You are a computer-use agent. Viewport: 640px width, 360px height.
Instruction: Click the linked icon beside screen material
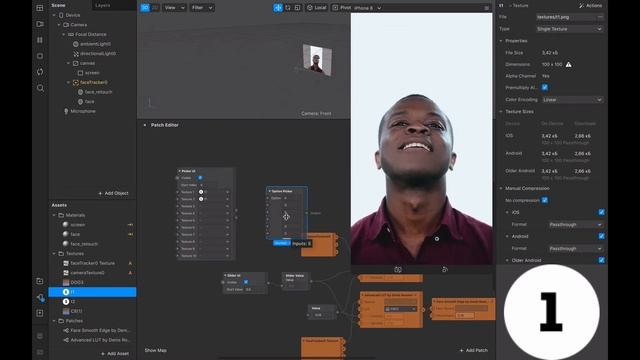pos(130,224)
